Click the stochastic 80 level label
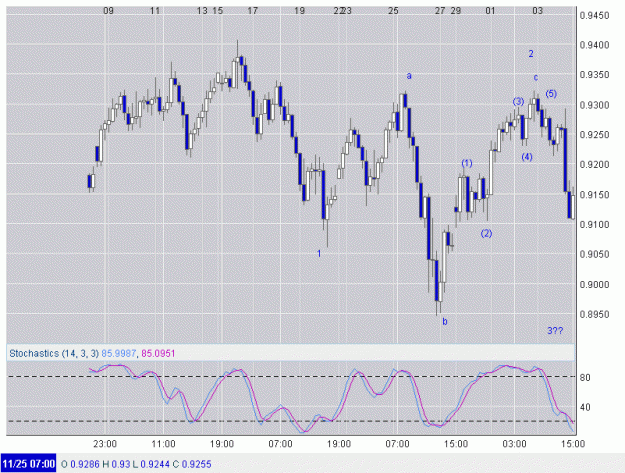This screenshot has height=473, width=625. tap(585, 377)
